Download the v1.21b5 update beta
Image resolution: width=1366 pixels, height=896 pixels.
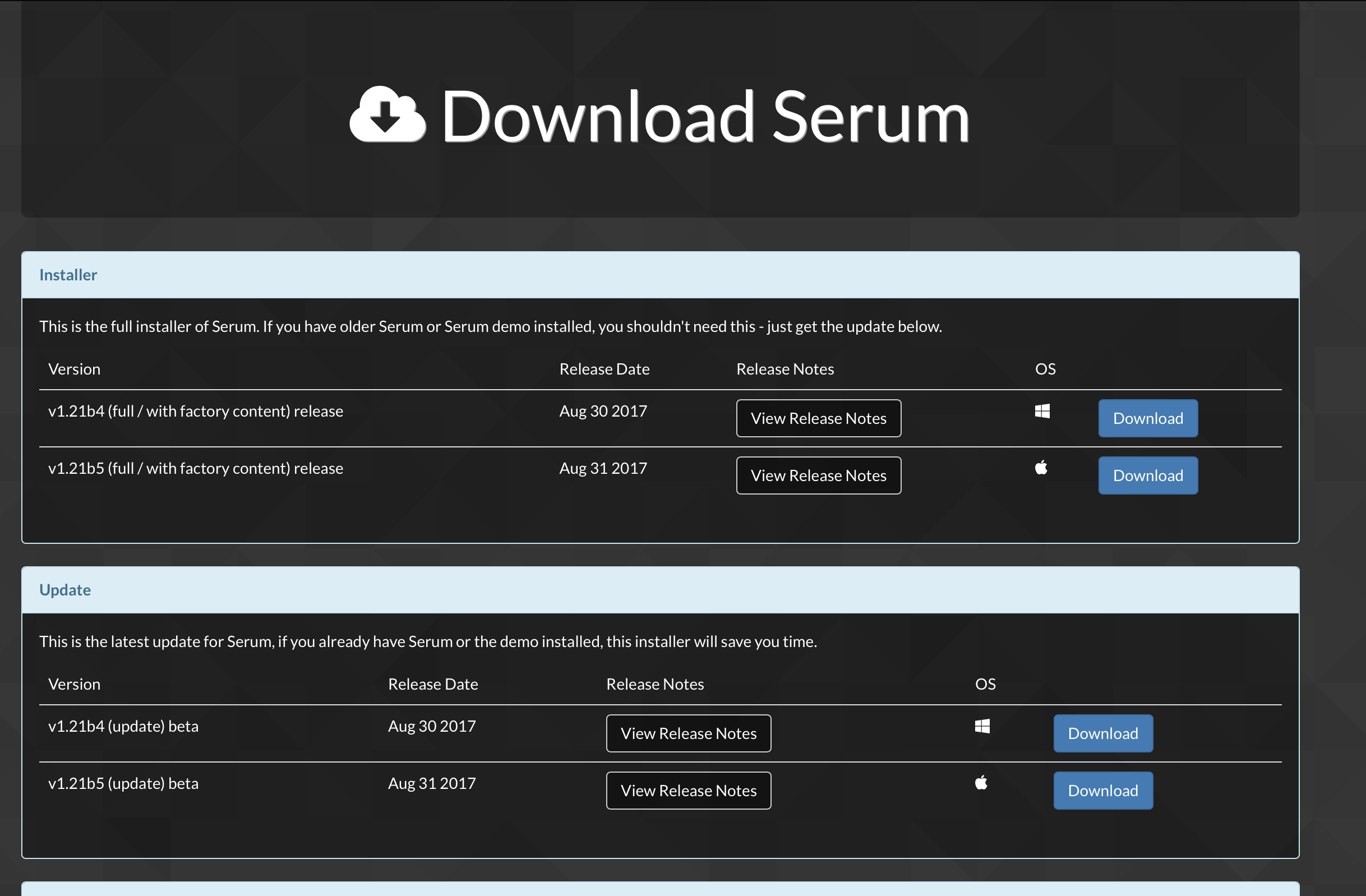click(x=1102, y=791)
